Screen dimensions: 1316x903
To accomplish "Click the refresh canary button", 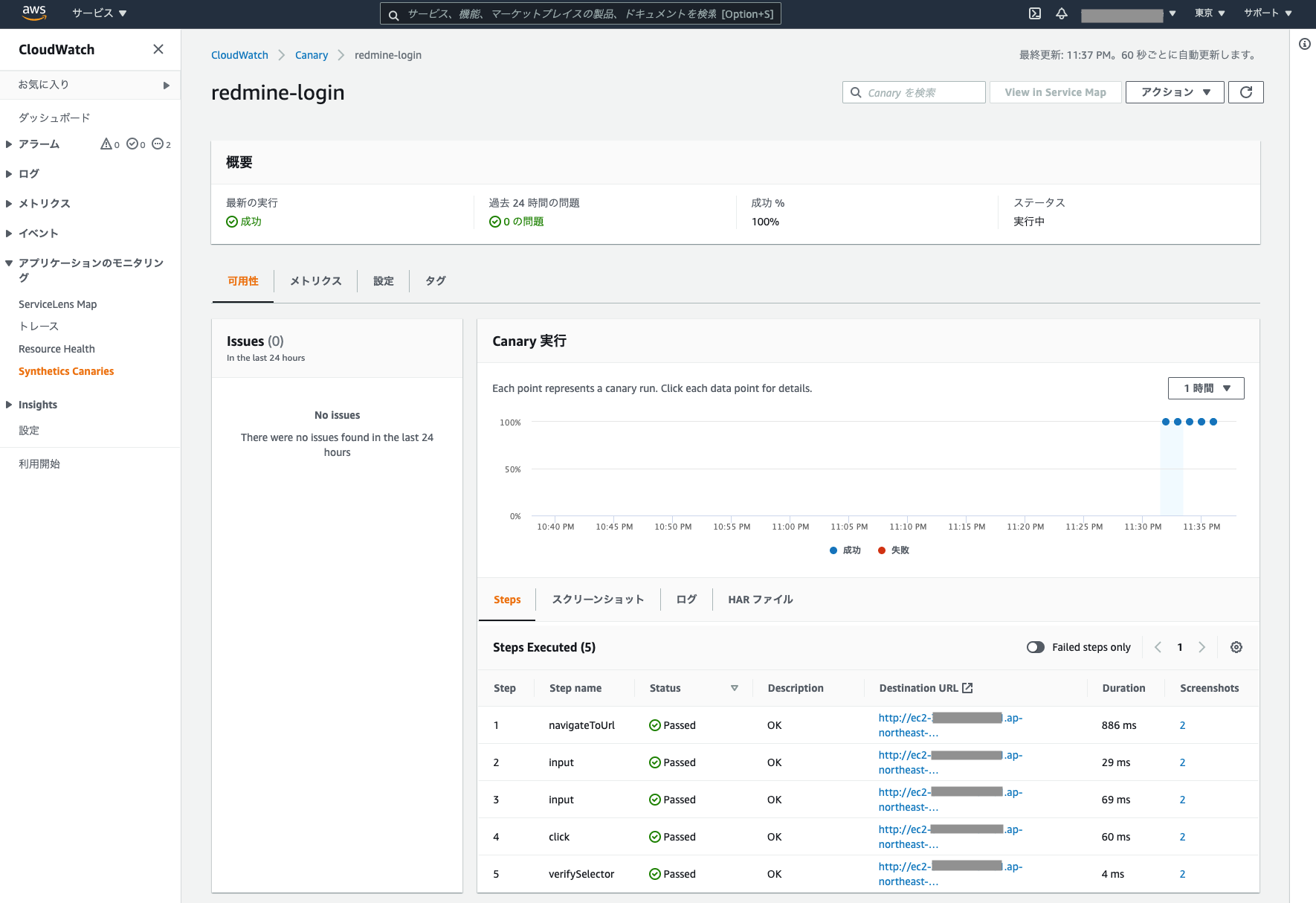I will (x=1246, y=92).
